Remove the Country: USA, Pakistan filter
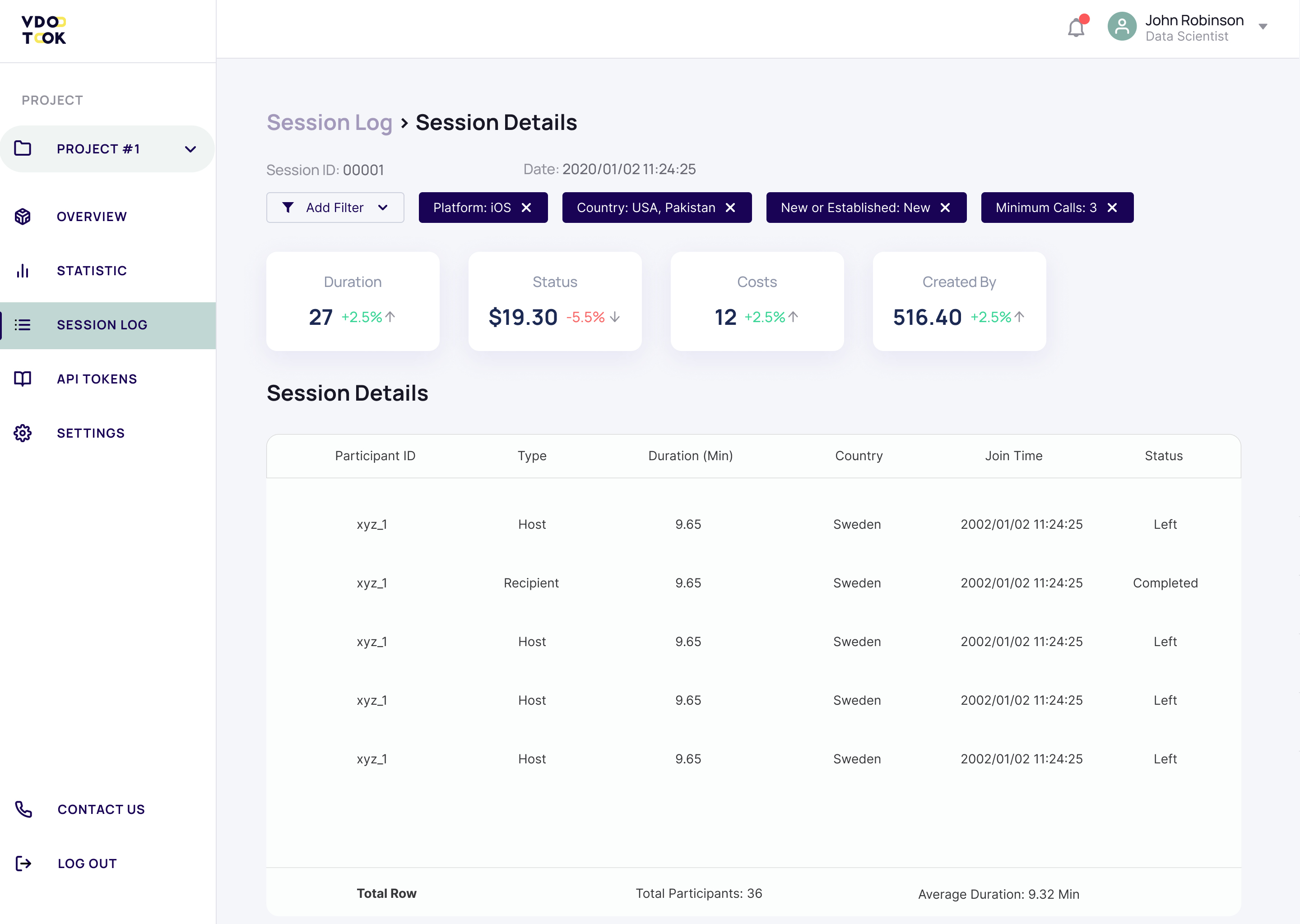 tap(730, 208)
